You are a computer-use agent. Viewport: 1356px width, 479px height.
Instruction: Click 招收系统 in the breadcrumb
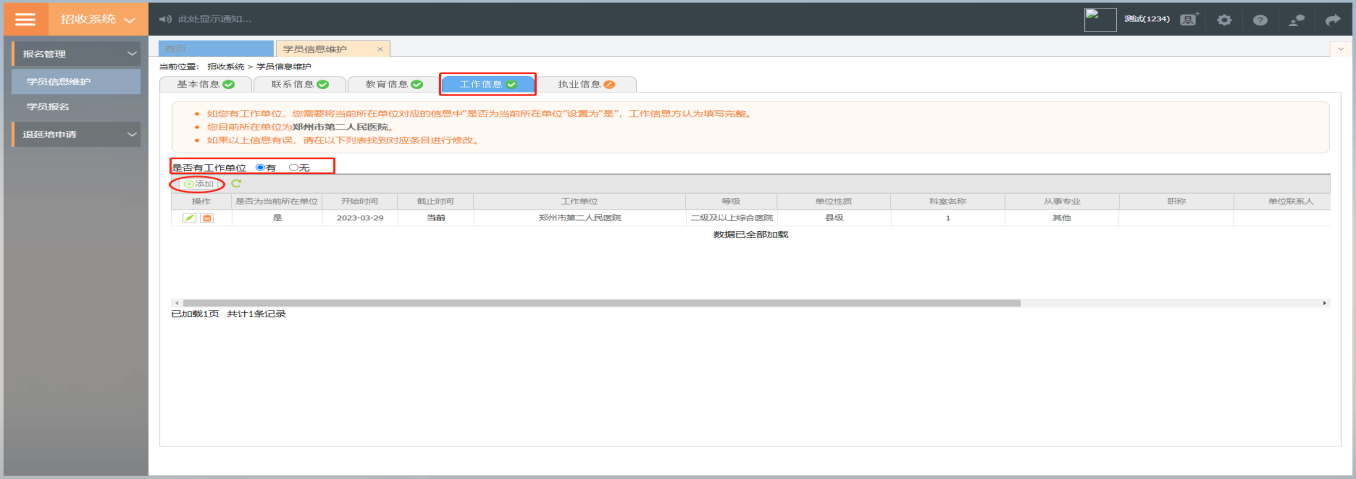[x=226, y=66]
